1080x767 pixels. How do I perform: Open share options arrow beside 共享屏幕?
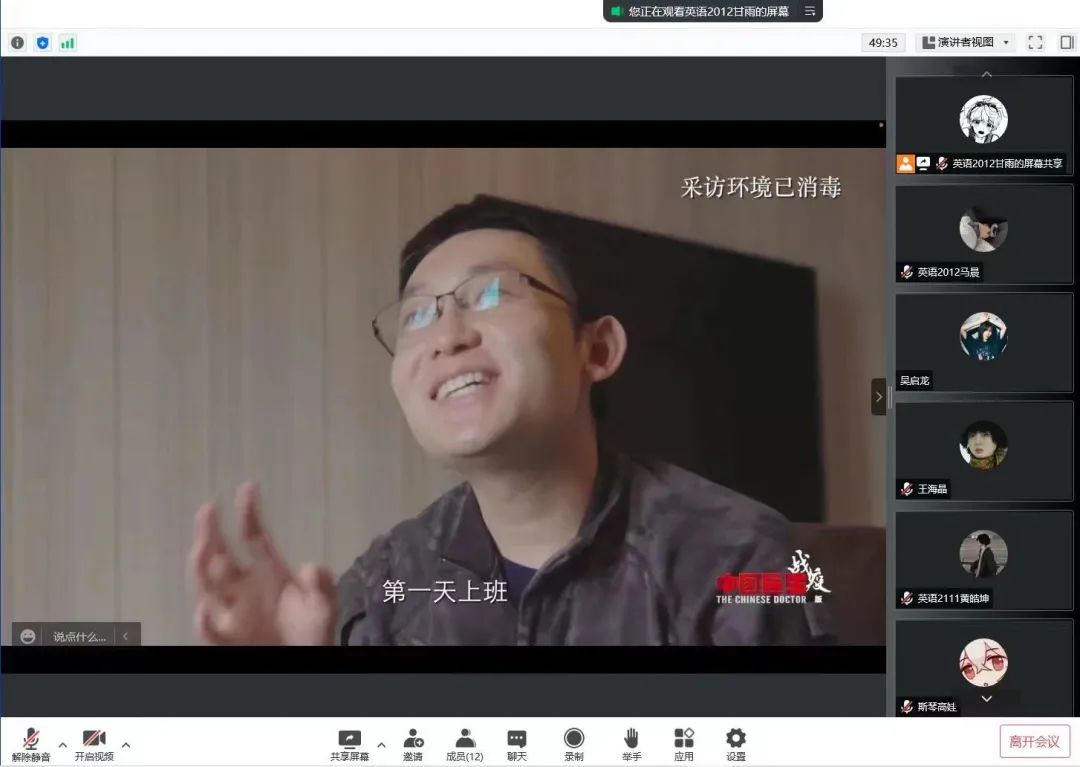(381, 744)
